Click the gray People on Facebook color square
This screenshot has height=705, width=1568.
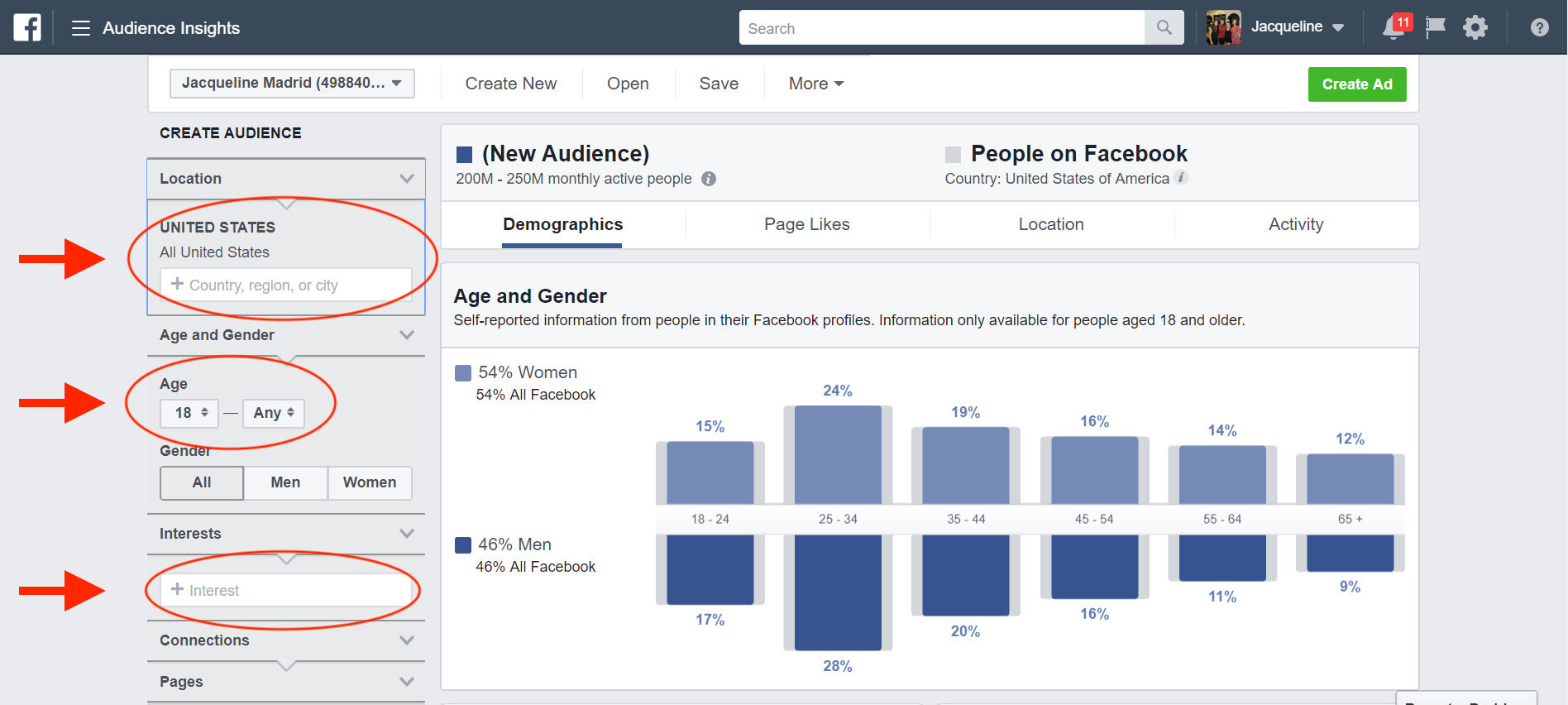pyautogui.click(x=953, y=154)
